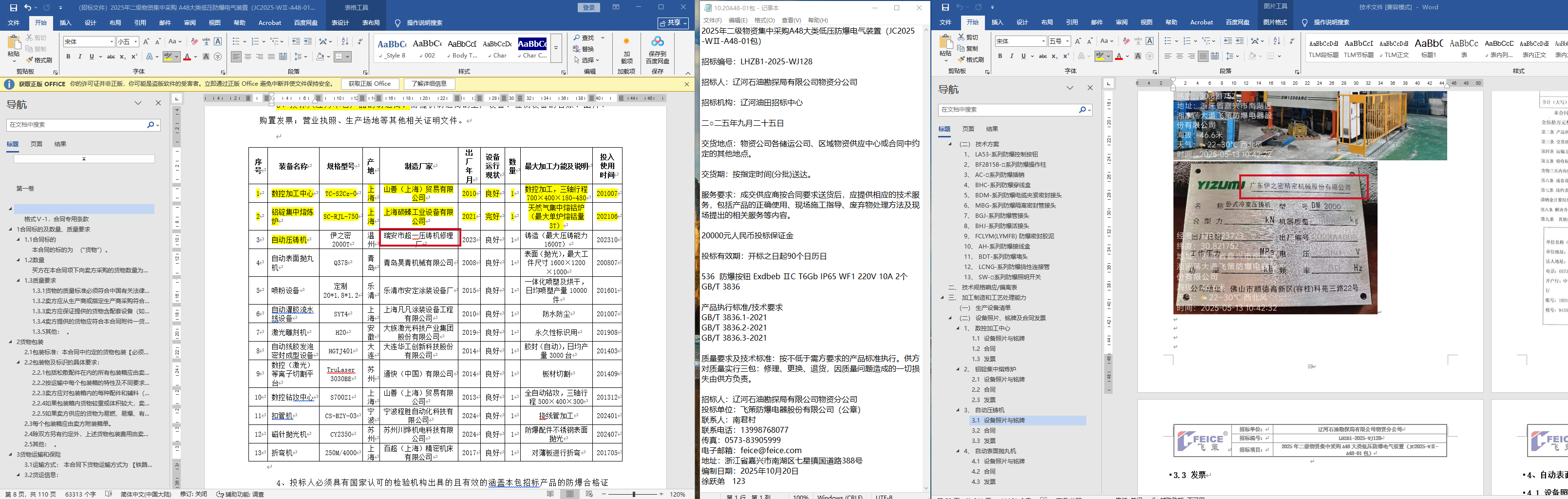1568x499 pixels.
Task: Click the 加载项 add-ins icon
Action: click(x=626, y=41)
